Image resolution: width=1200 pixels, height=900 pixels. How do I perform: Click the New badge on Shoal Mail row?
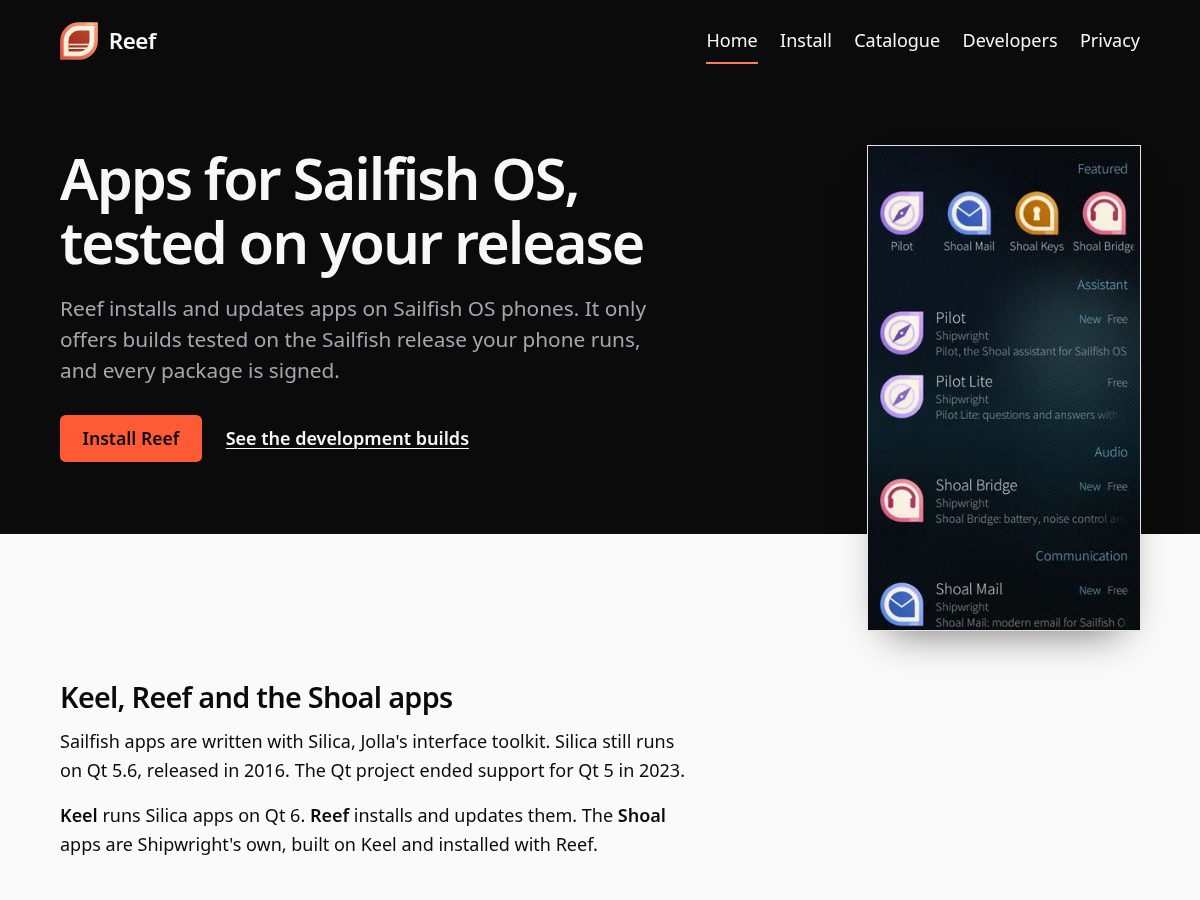click(1090, 591)
